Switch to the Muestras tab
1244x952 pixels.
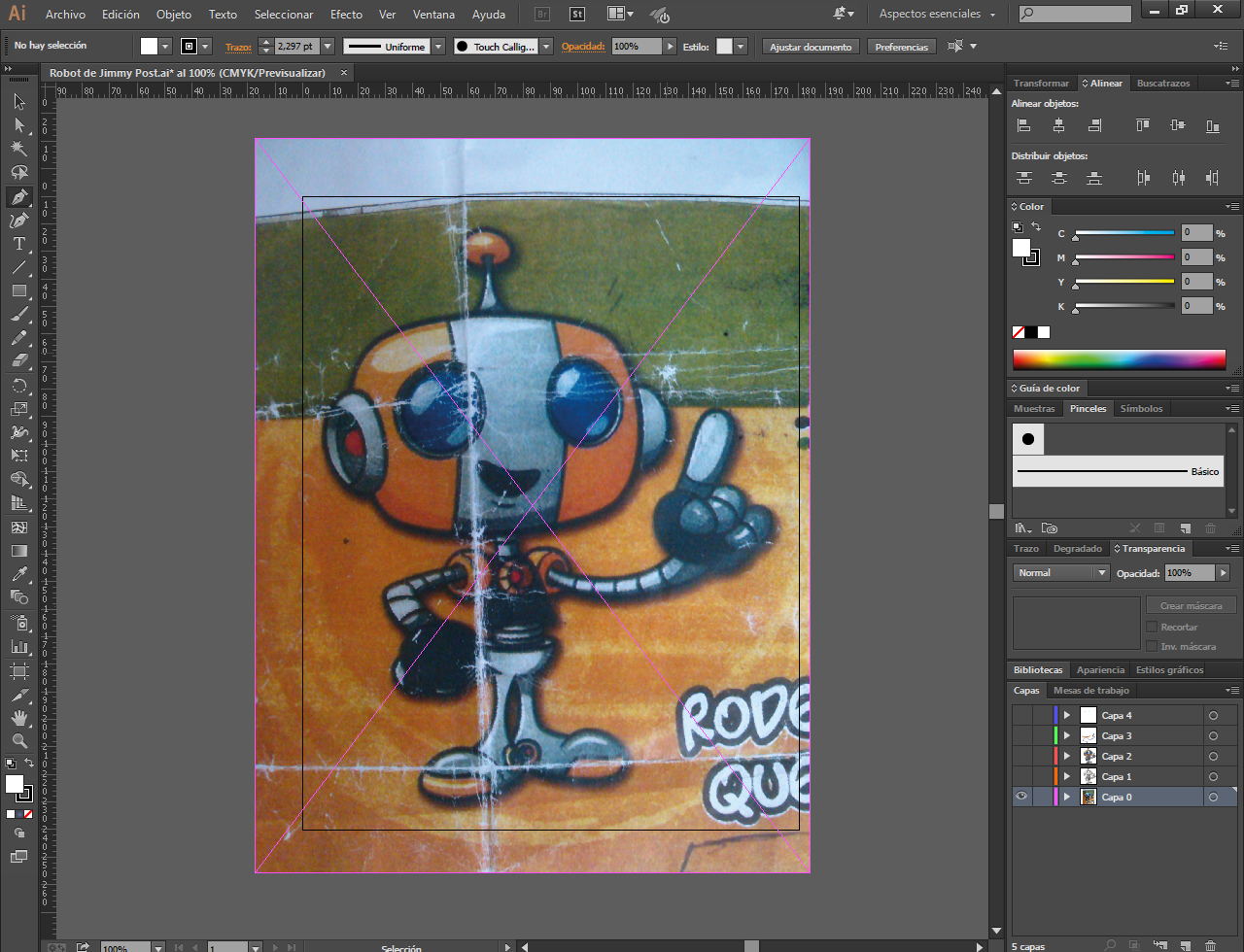click(1034, 409)
